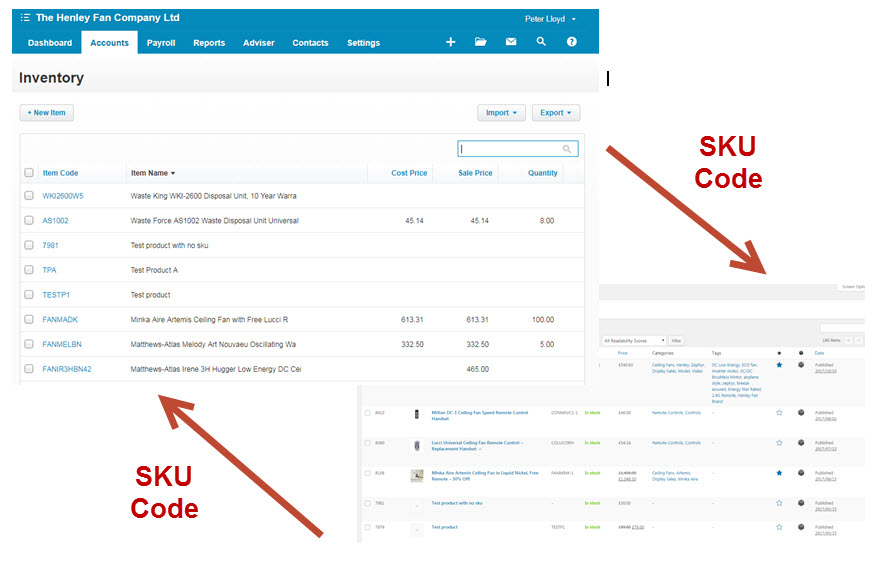The image size is (891, 575).
Task: Click the magnifier search icon in navigation bar
Action: coord(541,42)
